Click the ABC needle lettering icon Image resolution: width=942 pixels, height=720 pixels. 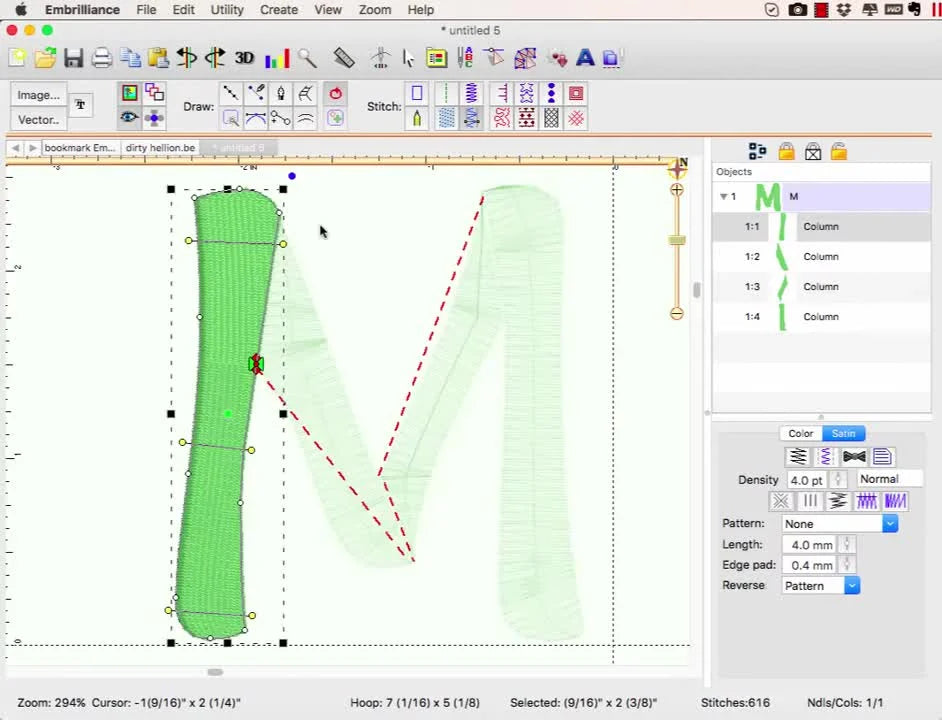[x=465, y=58]
